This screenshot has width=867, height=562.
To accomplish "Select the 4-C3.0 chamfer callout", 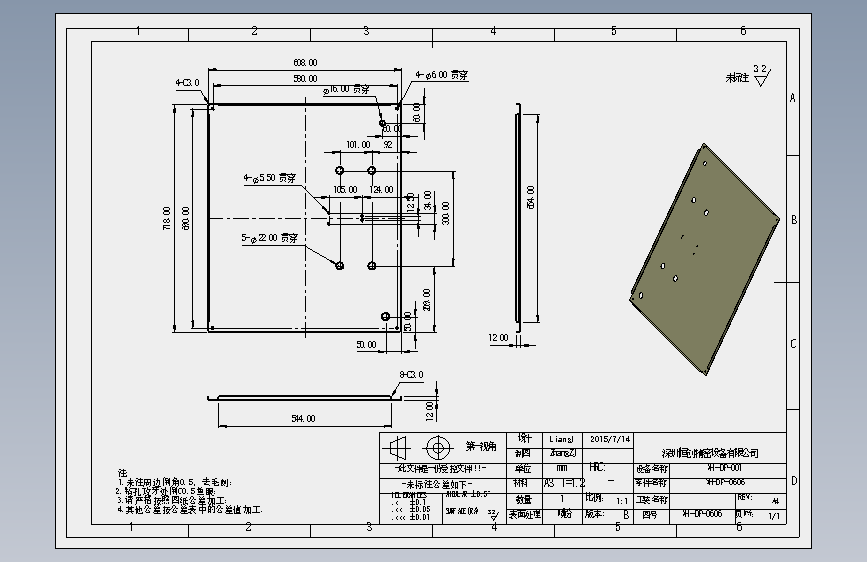I will (187, 83).
